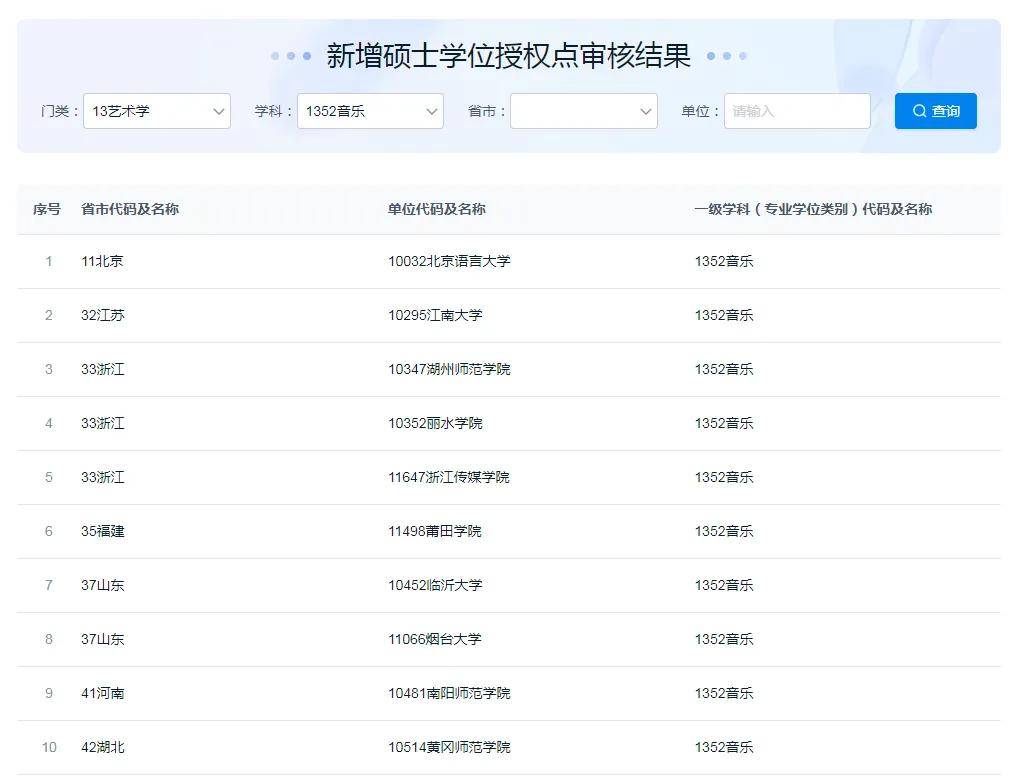Click the 单位代码及名称 column header

click(437, 209)
